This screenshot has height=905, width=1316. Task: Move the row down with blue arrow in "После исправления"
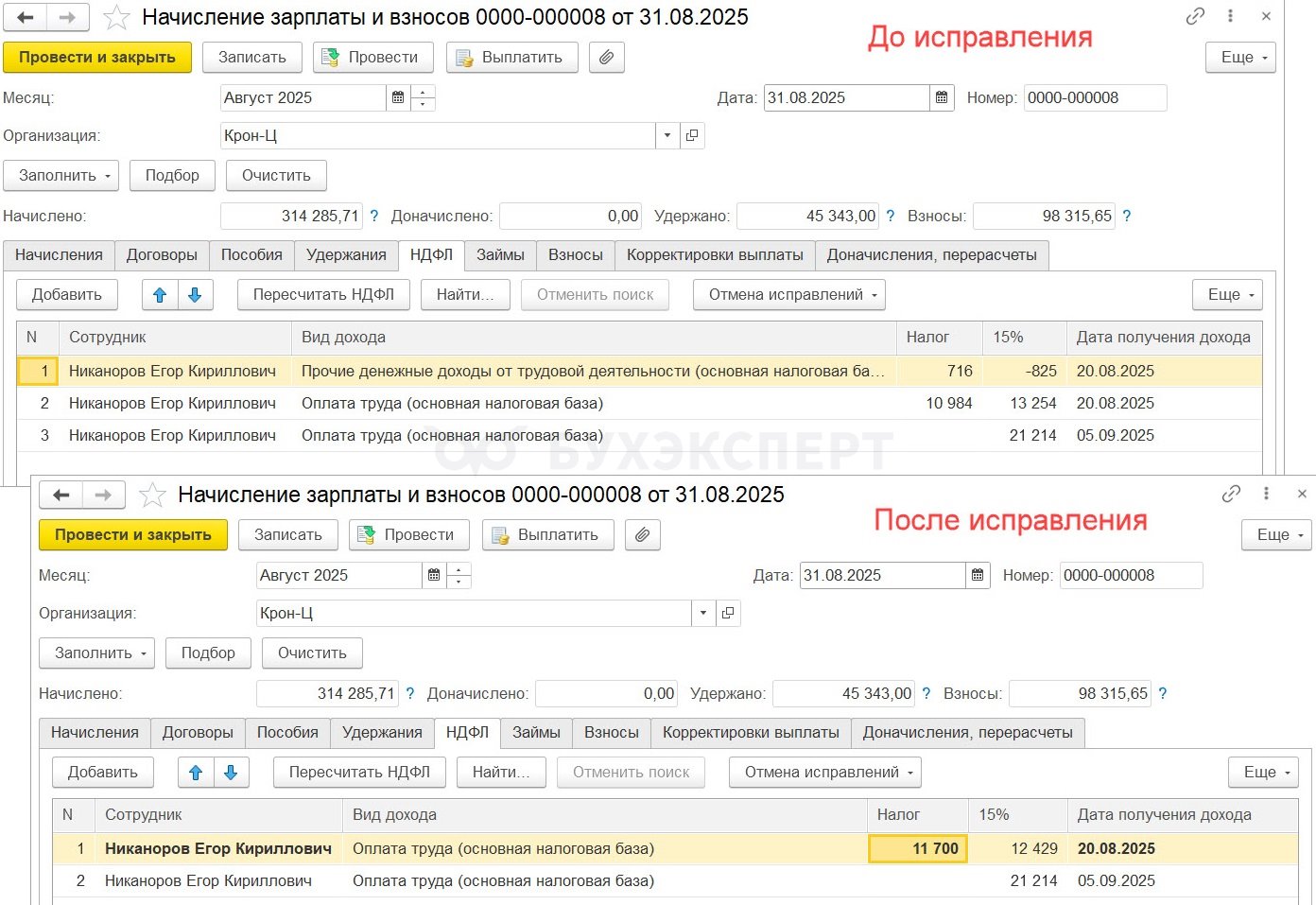coord(231,773)
